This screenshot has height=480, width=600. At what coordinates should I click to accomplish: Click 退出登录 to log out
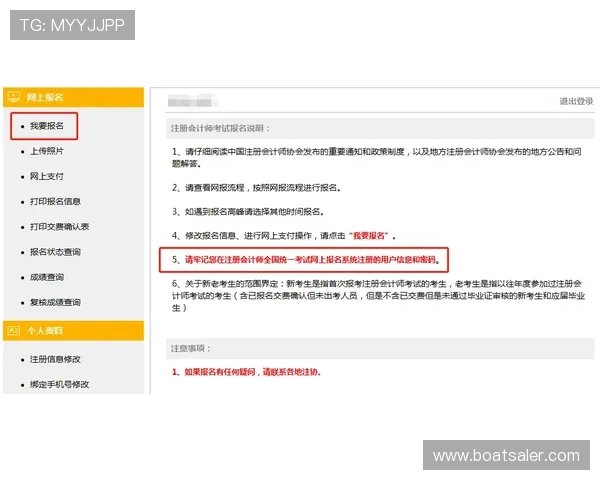pos(576,101)
